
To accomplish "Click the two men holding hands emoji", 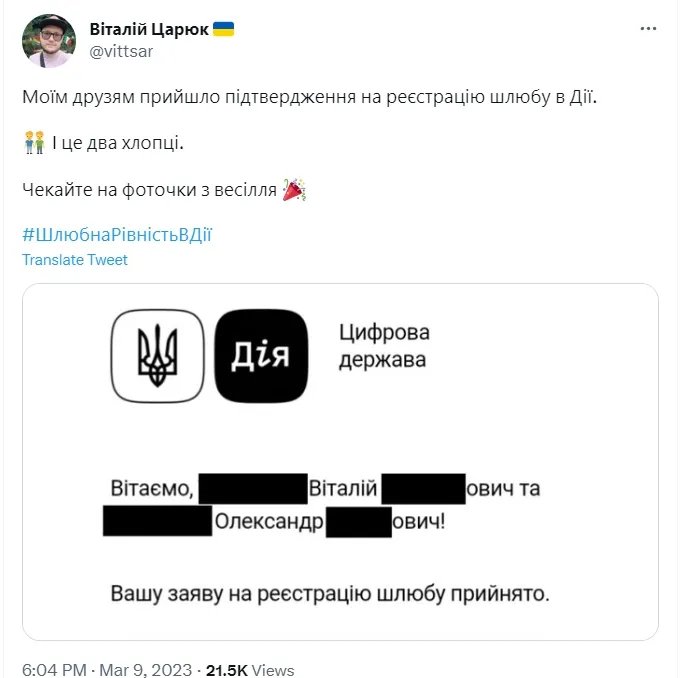I will pyautogui.click(x=33, y=143).
